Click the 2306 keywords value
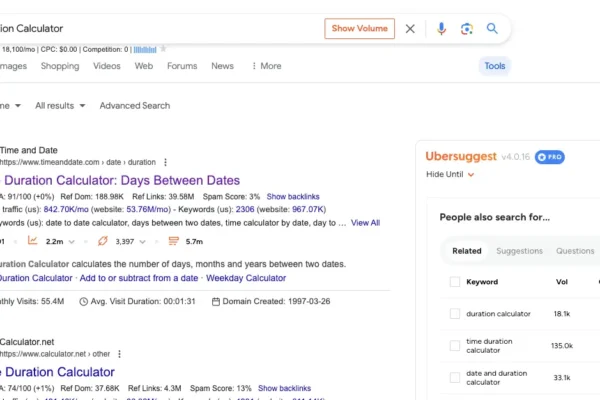The image size is (600, 400). coord(245,209)
